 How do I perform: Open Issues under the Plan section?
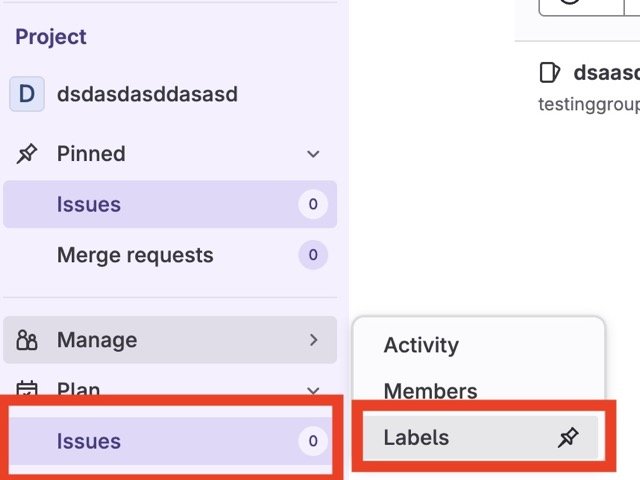(89, 441)
